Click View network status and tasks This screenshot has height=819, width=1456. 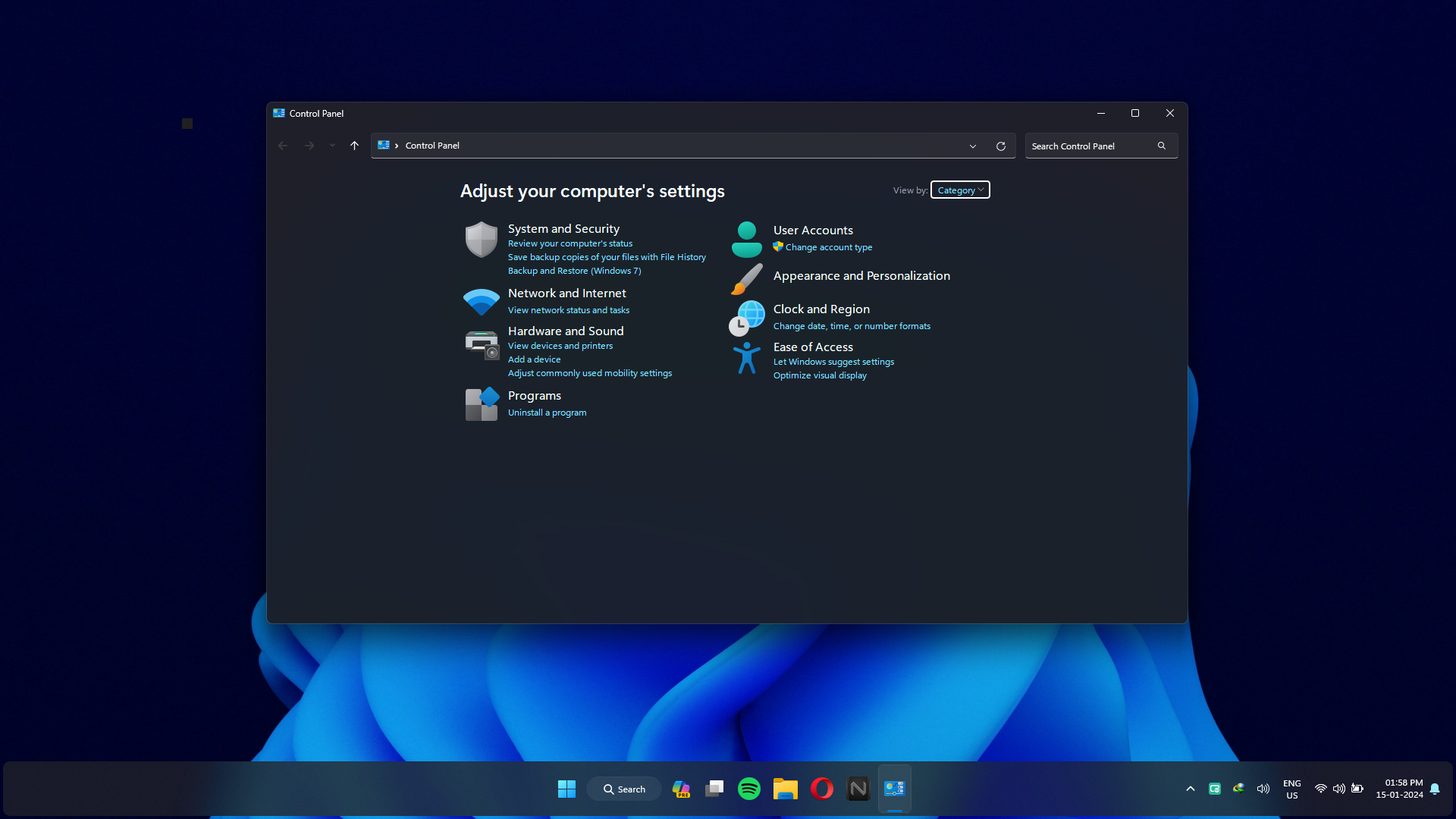click(568, 310)
